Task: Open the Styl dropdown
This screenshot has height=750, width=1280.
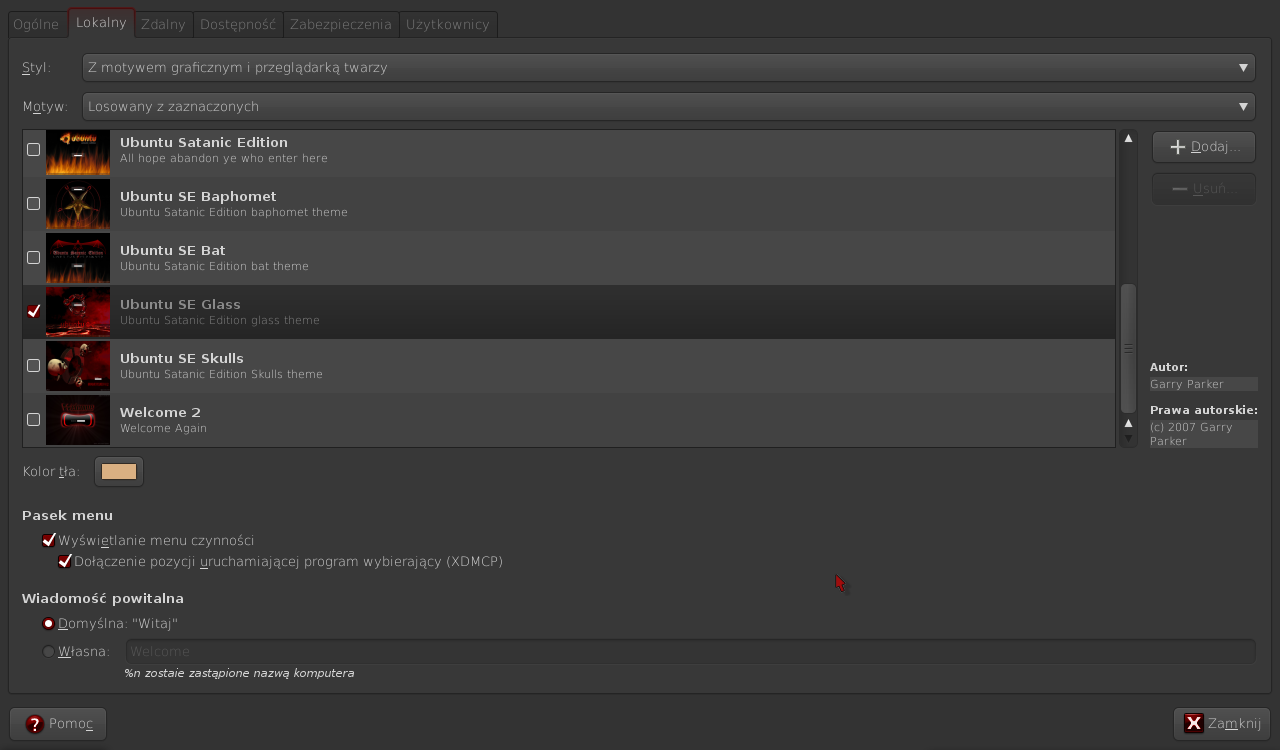Action: [x=669, y=67]
